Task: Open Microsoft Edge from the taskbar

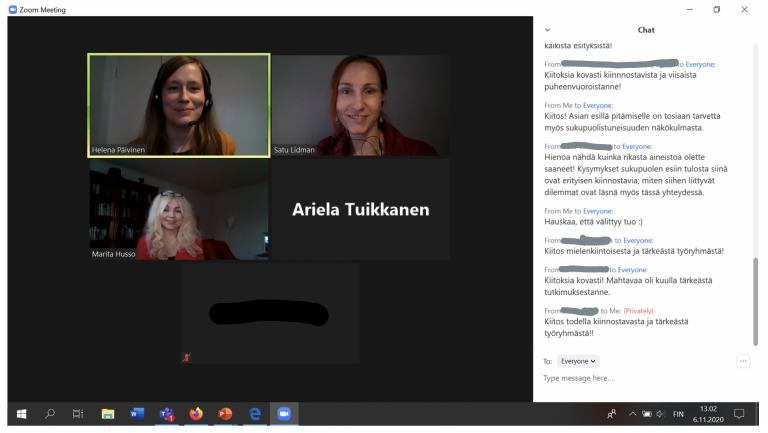Action: pos(255,414)
